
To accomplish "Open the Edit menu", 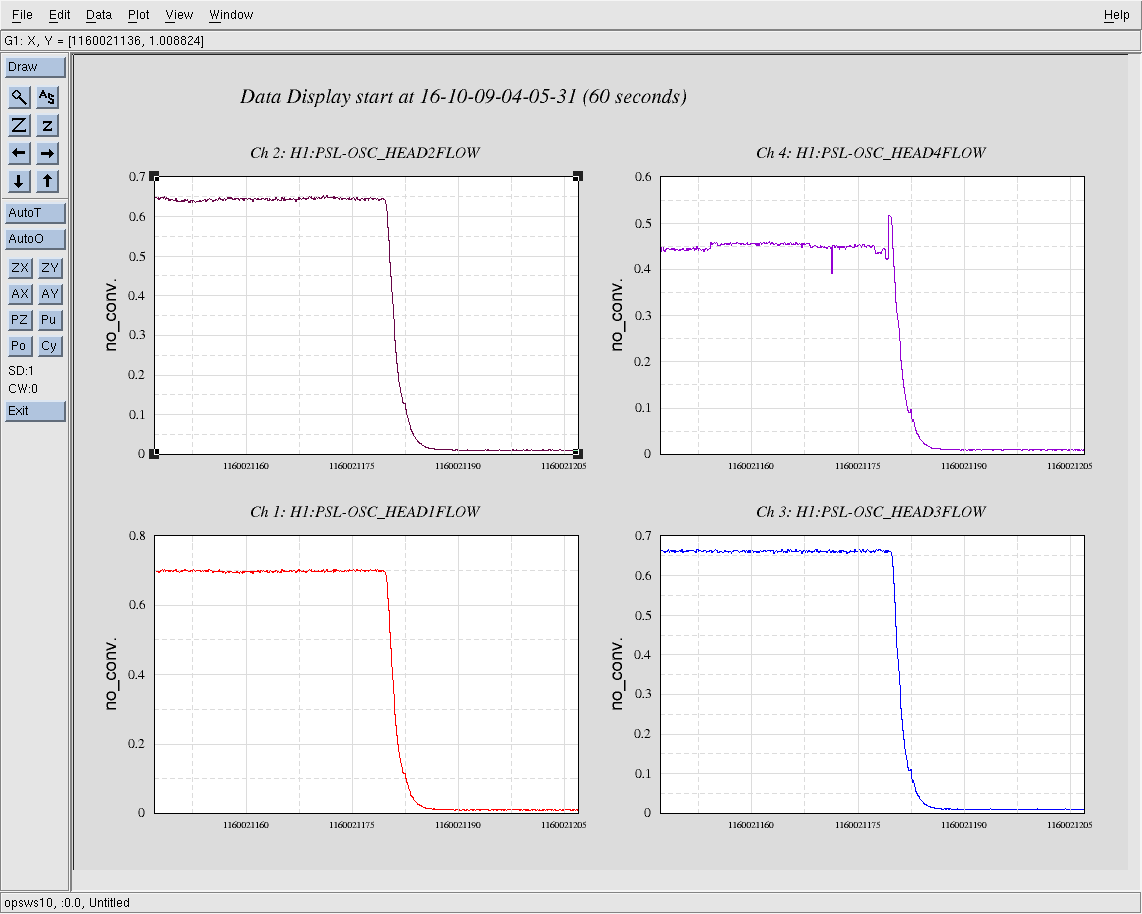I will click(x=60, y=15).
